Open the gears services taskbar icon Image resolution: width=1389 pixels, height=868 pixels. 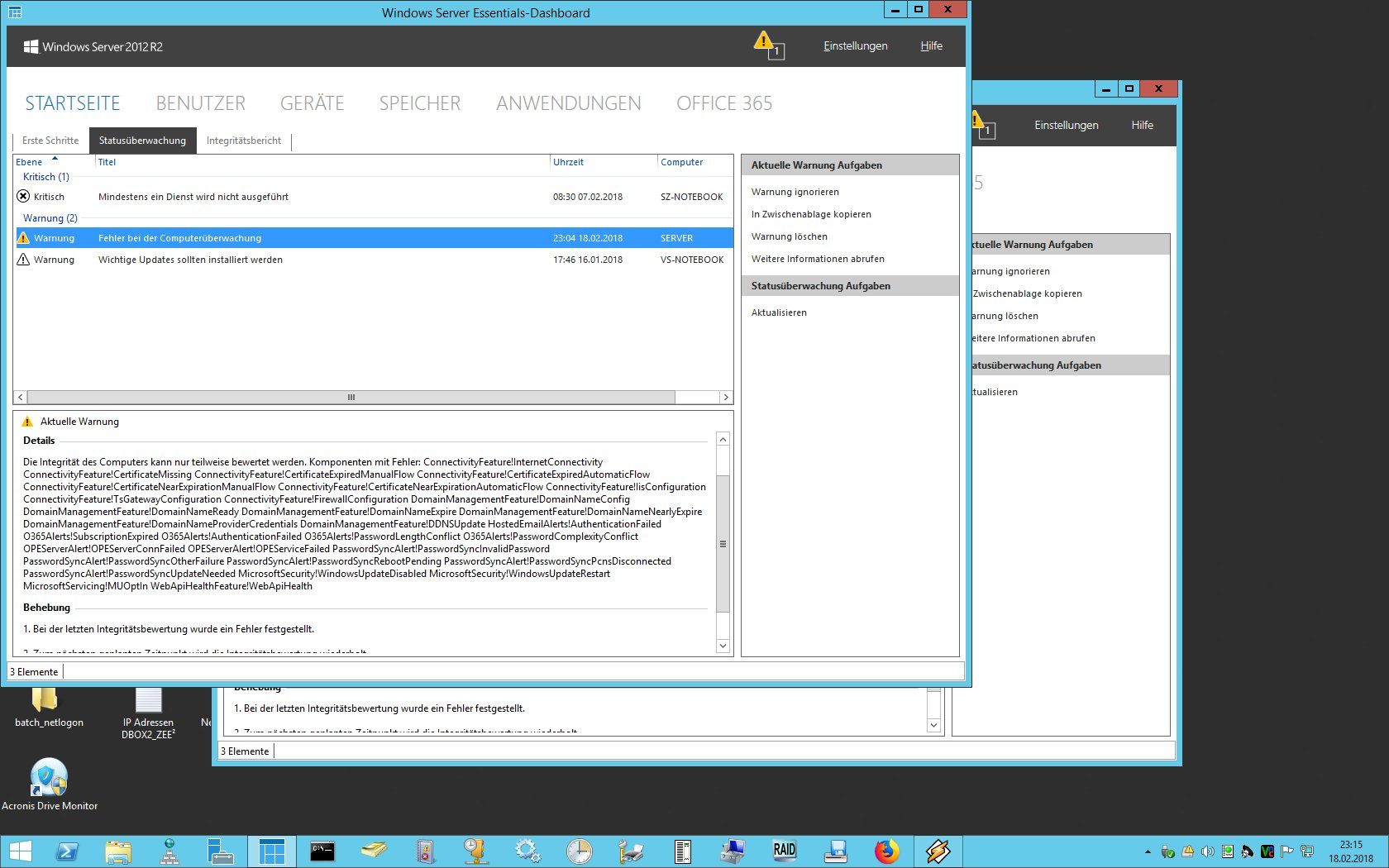(527, 851)
